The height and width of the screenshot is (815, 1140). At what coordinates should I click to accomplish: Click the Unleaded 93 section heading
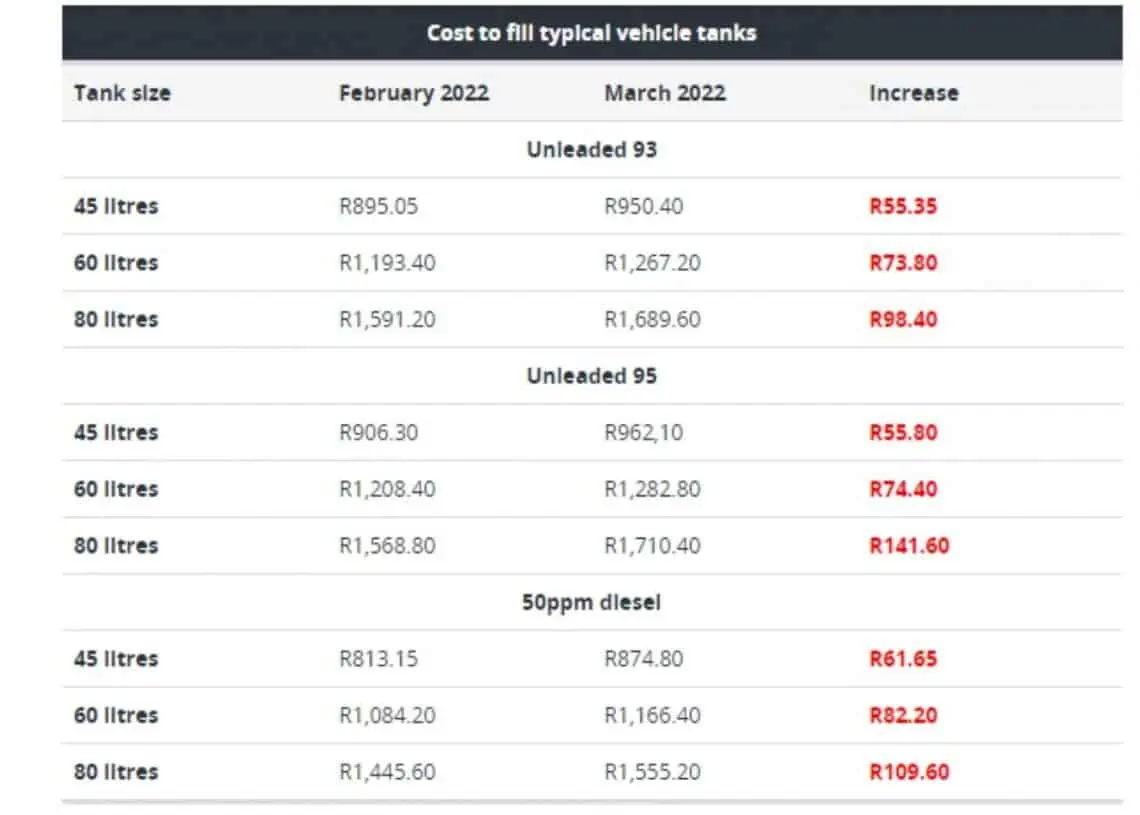(x=592, y=150)
